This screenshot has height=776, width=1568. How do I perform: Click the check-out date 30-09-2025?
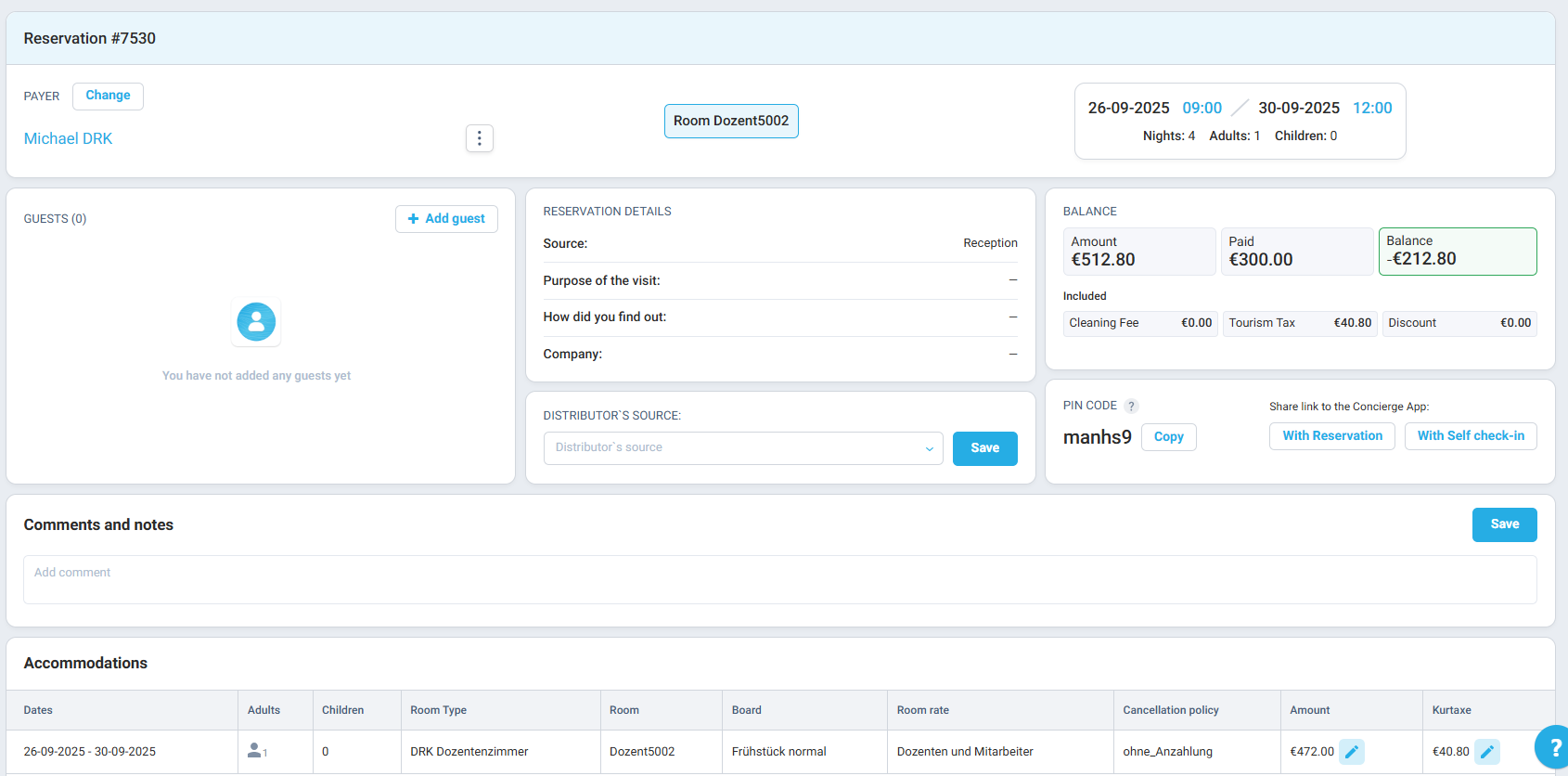(x=1299, y=108)
